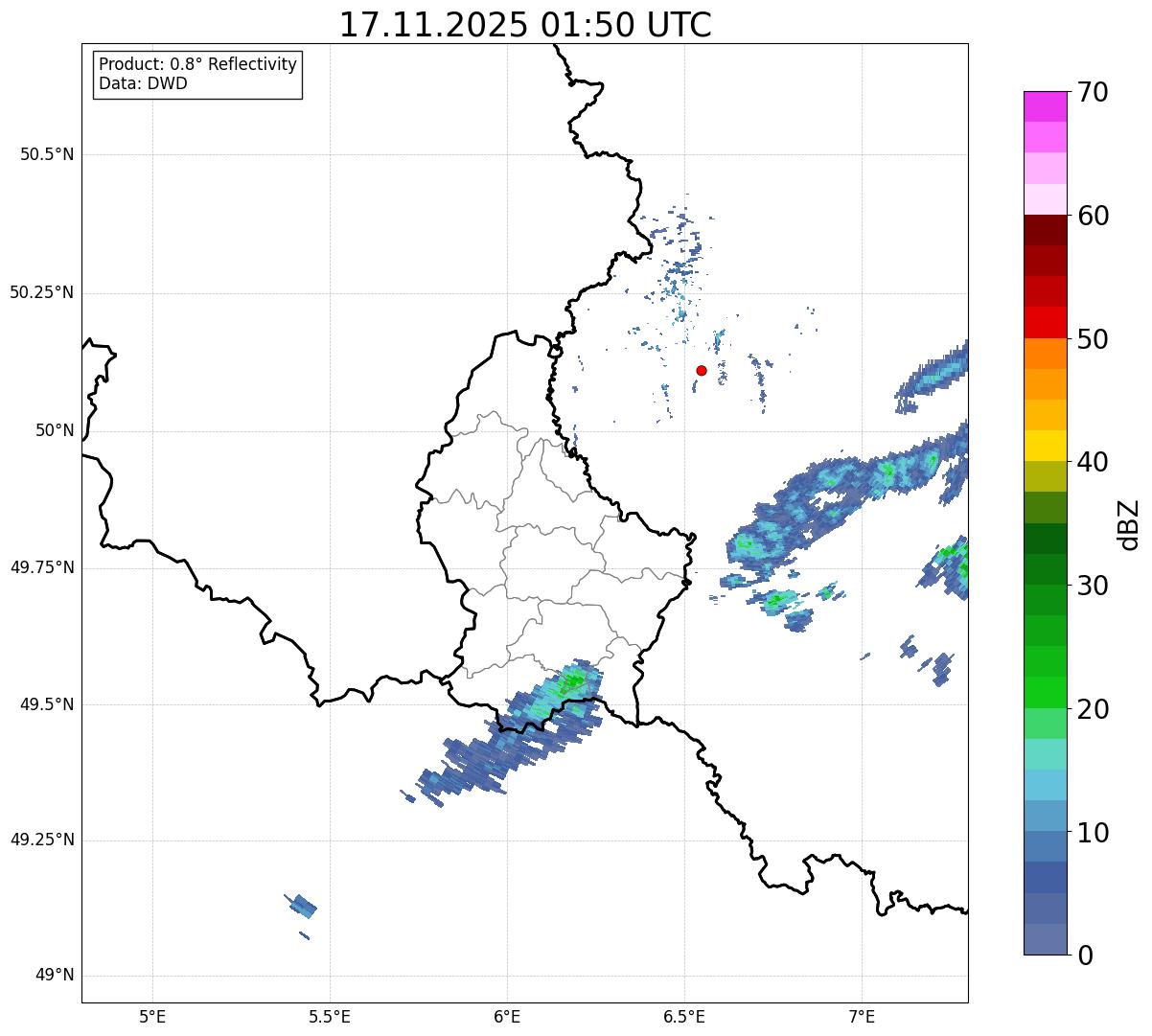Click the Product: 0.8° Reflectivity label
This screenshot has width=1152, height=1036.
pyautogui.click(x=198, y=64)
